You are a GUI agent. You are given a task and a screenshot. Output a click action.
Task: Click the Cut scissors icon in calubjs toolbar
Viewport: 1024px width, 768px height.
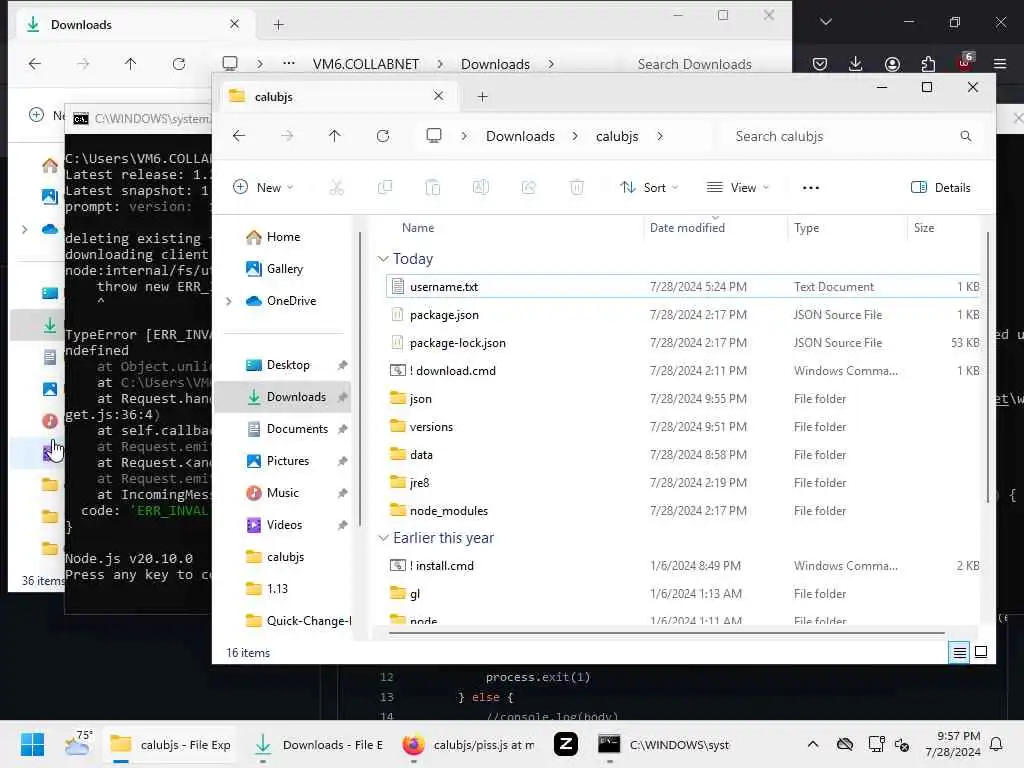pyautogui.click(x=336, y=188)
